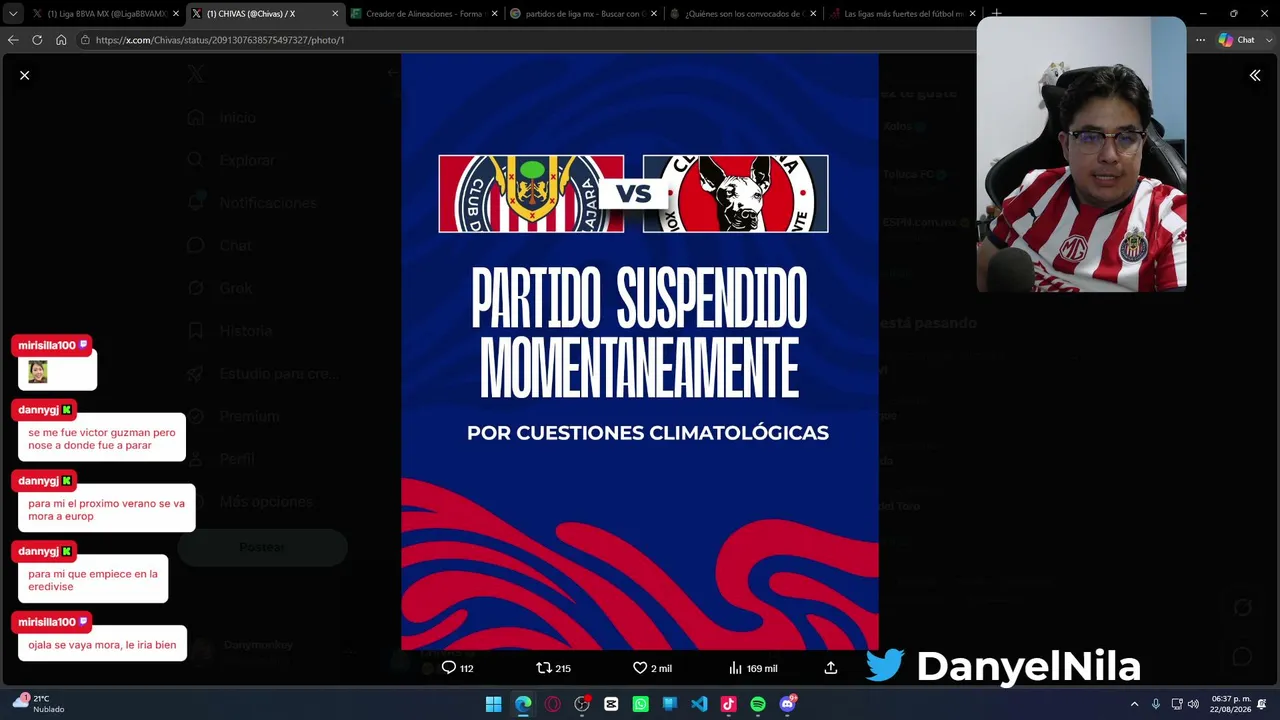
Task: Open Explorar in the dimmed sidebar
Action: [x=232, y=160]
